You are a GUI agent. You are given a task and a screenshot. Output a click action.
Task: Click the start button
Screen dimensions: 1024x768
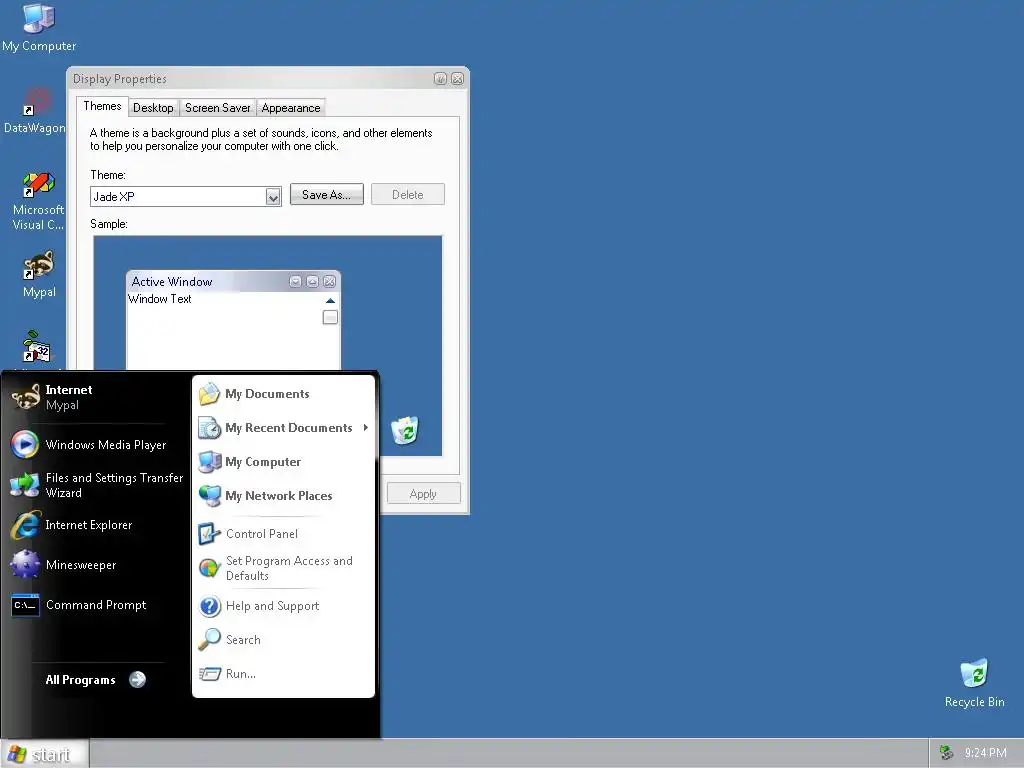[x=44, y=754]
